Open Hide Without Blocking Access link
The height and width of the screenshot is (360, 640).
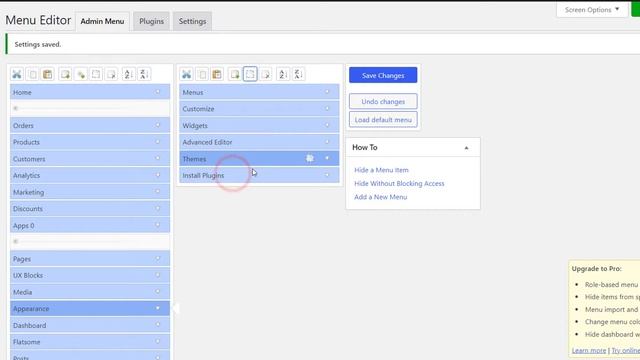[x=399, y=183]
